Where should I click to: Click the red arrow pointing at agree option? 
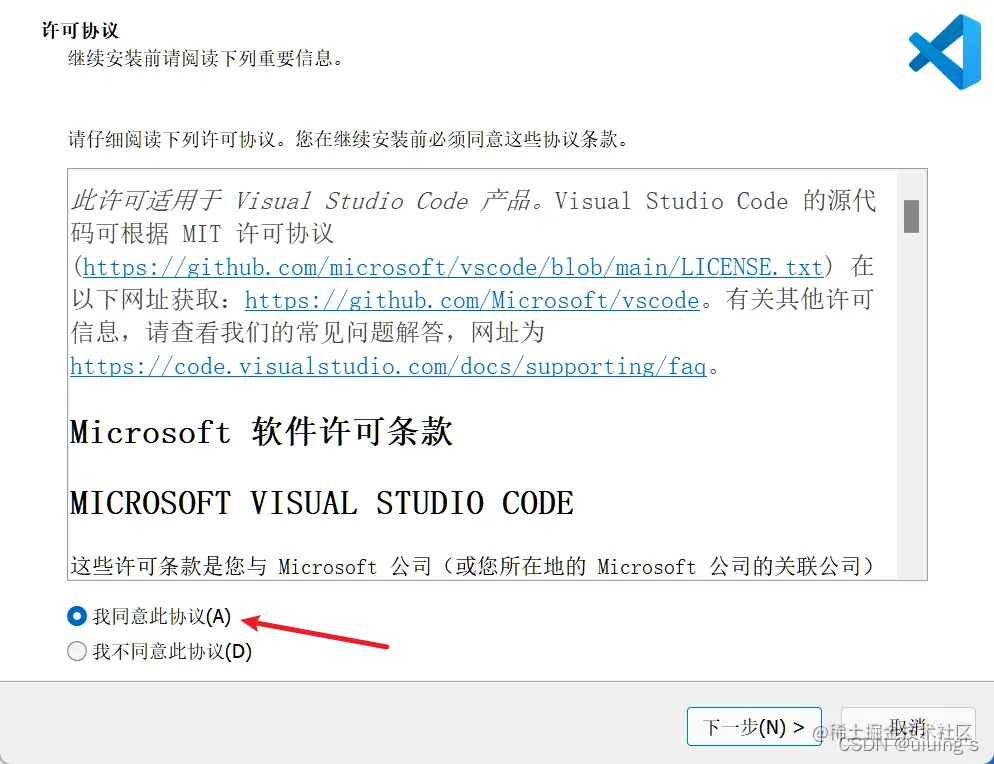tap(315, 631)
